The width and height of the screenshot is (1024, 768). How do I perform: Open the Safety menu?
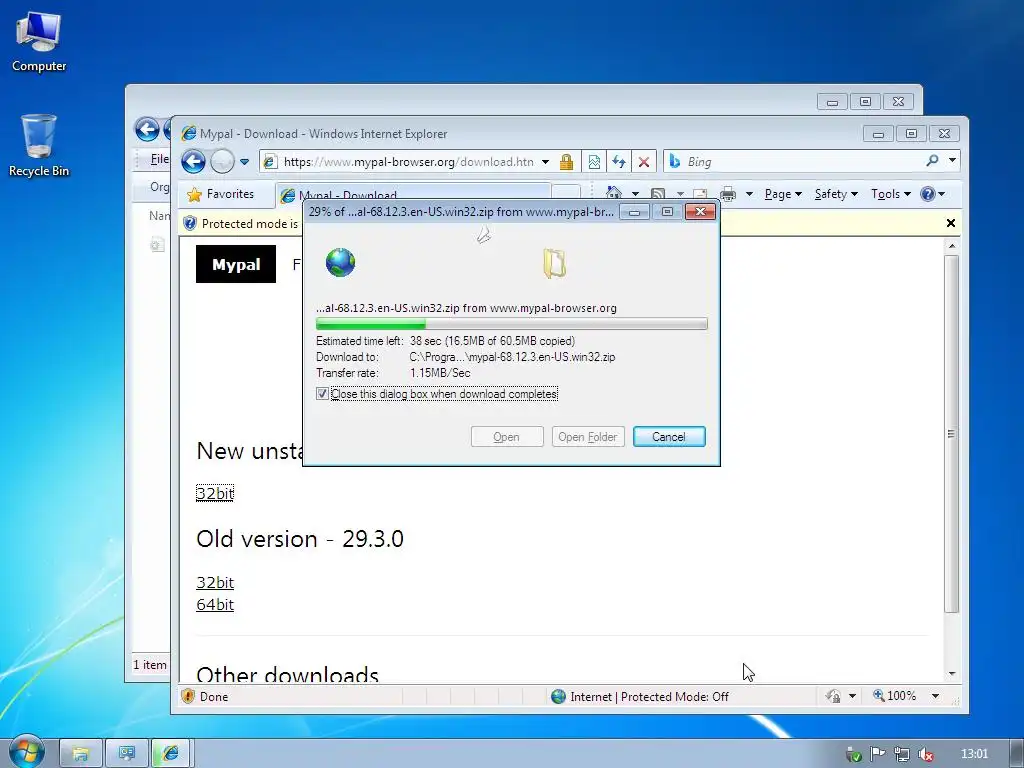pos(836,194)
